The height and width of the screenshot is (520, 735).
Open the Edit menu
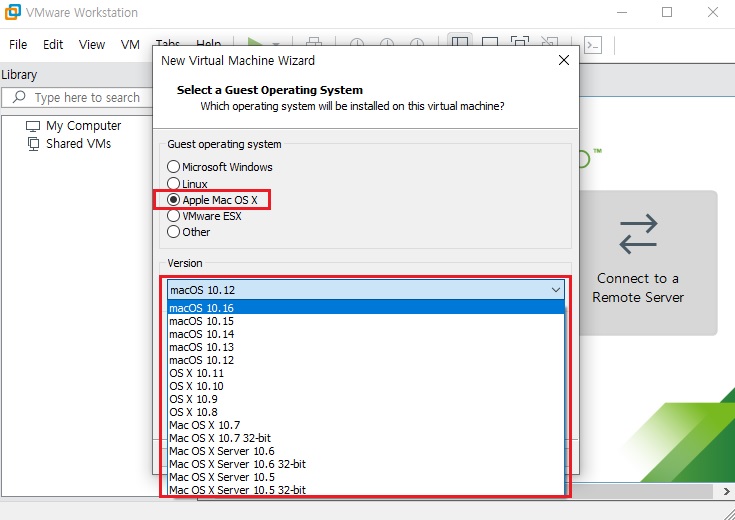pos(53,45)
